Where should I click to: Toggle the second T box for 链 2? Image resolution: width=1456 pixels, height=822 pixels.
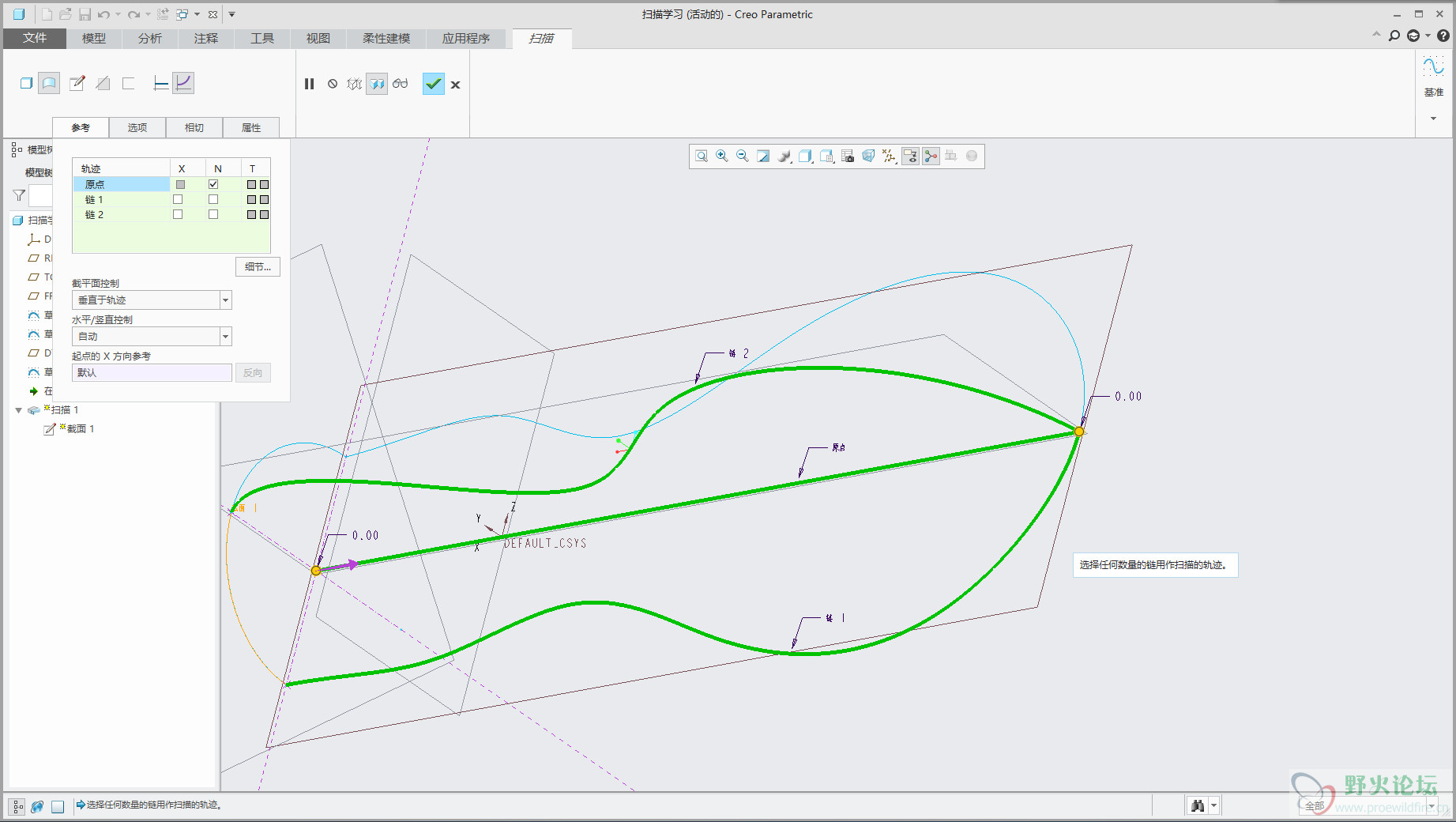click(x=265, y=214)
